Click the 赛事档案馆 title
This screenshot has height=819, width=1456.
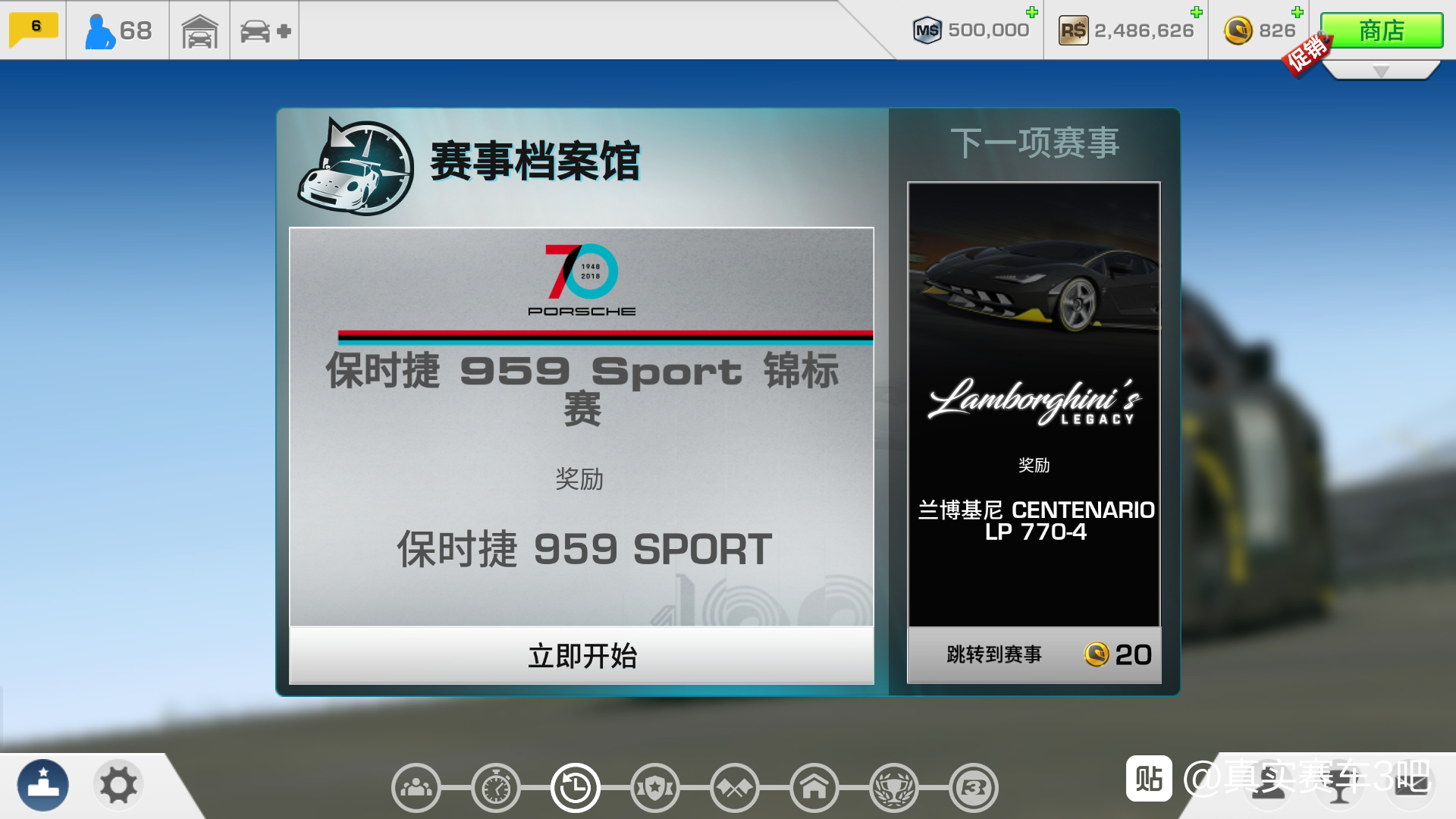(x=535, y=161)
